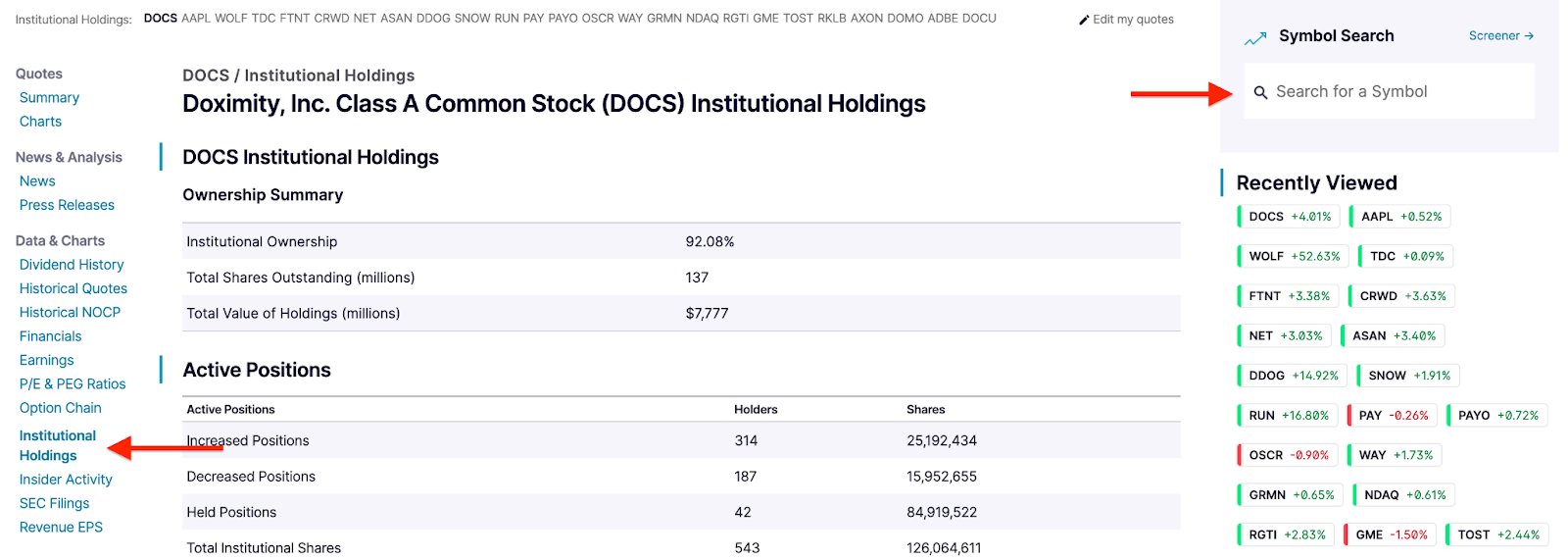Open TDC +0.09% recently viewed chip
Viewport: 1568px width, 559px height.
tap(1405, 256)
